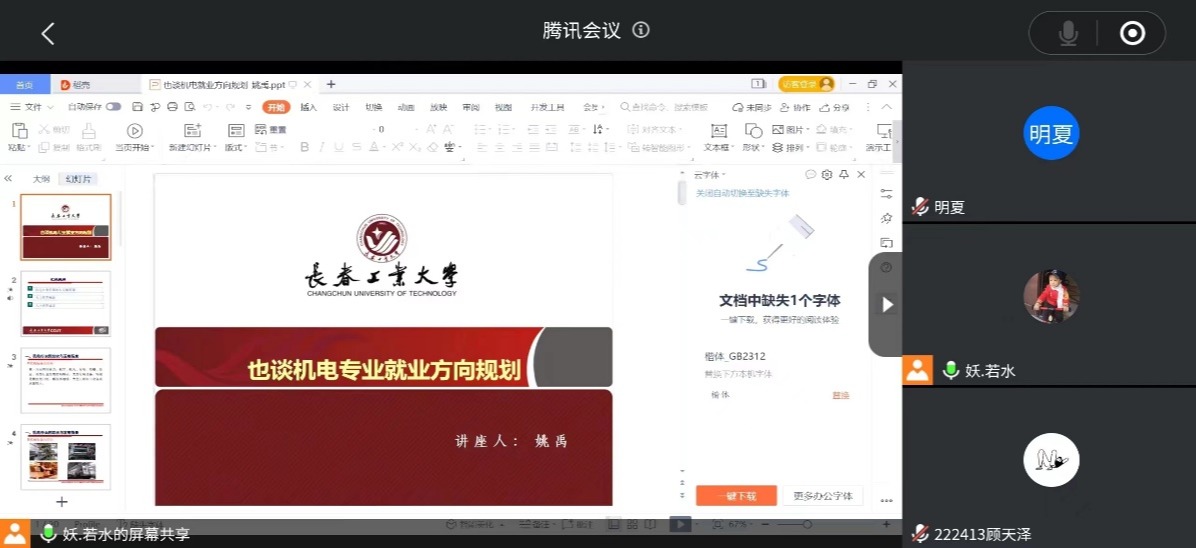The image size is (1196, 548).
Task: Open settings gear in cloud font panel
Action: pos(826,175)
